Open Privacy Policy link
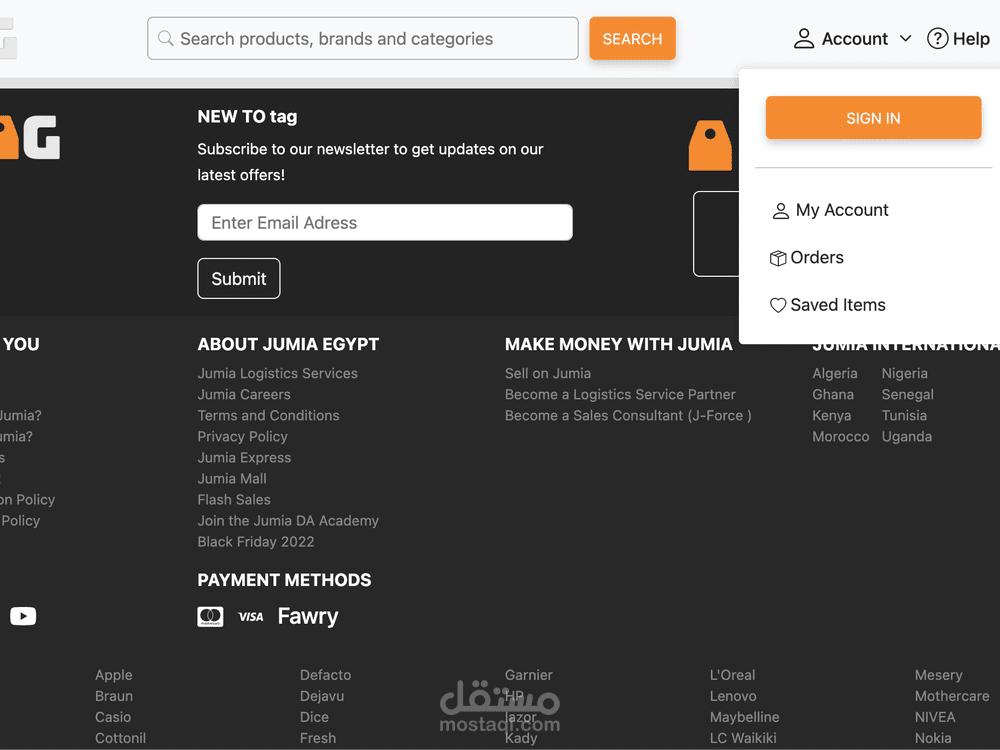The height and width of the screenshot is (750, 1000). (242, 436)
